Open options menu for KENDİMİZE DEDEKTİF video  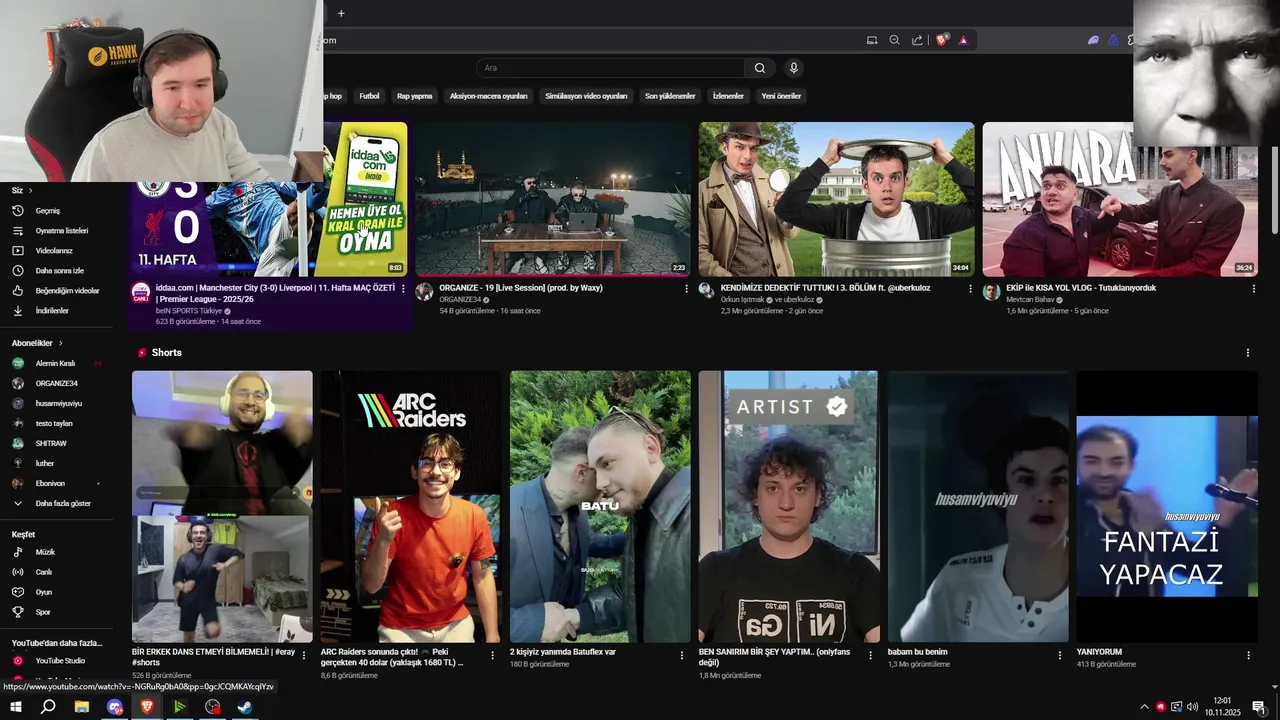(x=970, y=289)
